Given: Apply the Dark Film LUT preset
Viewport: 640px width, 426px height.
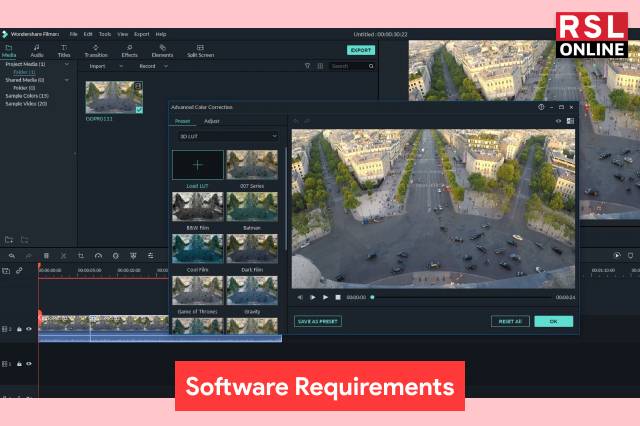Looking at the screenshot, I should [252, 248].
